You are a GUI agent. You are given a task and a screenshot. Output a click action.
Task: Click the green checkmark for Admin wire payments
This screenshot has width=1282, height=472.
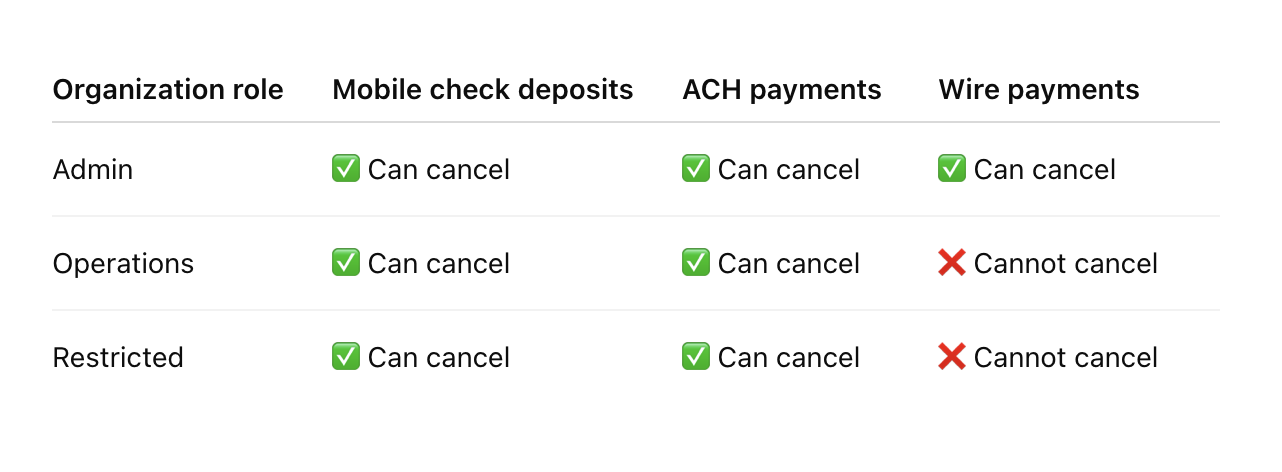click(x=952, y=170)
